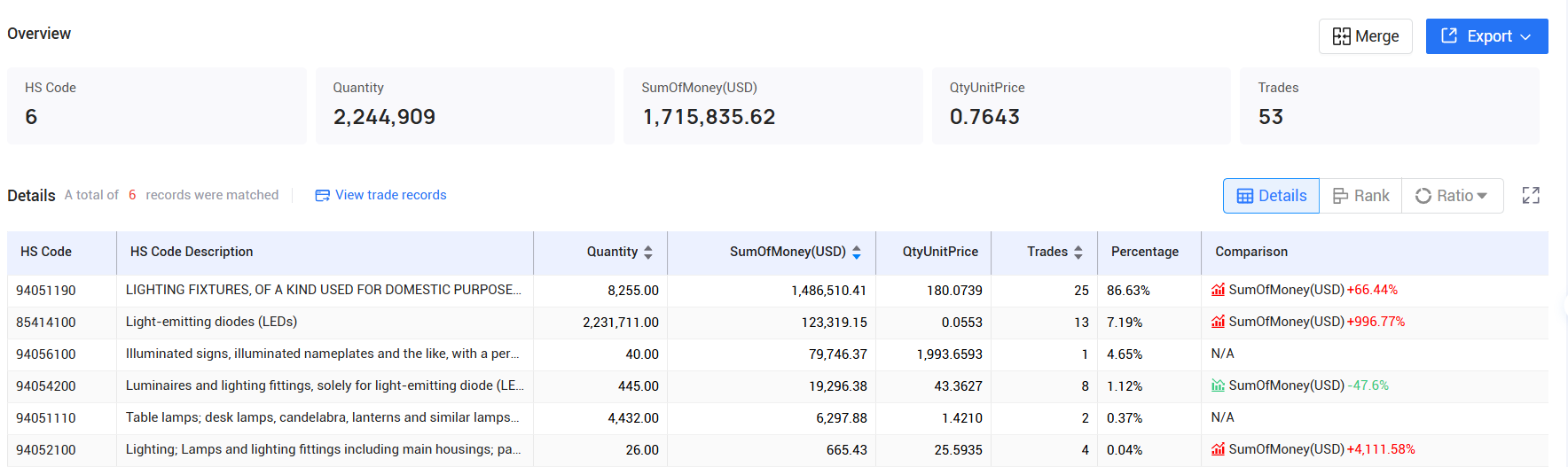1568x467 pixels.
Task: Click LIGHTING FIXTURES domestic purpose description
Action: [x=324, y=290]
